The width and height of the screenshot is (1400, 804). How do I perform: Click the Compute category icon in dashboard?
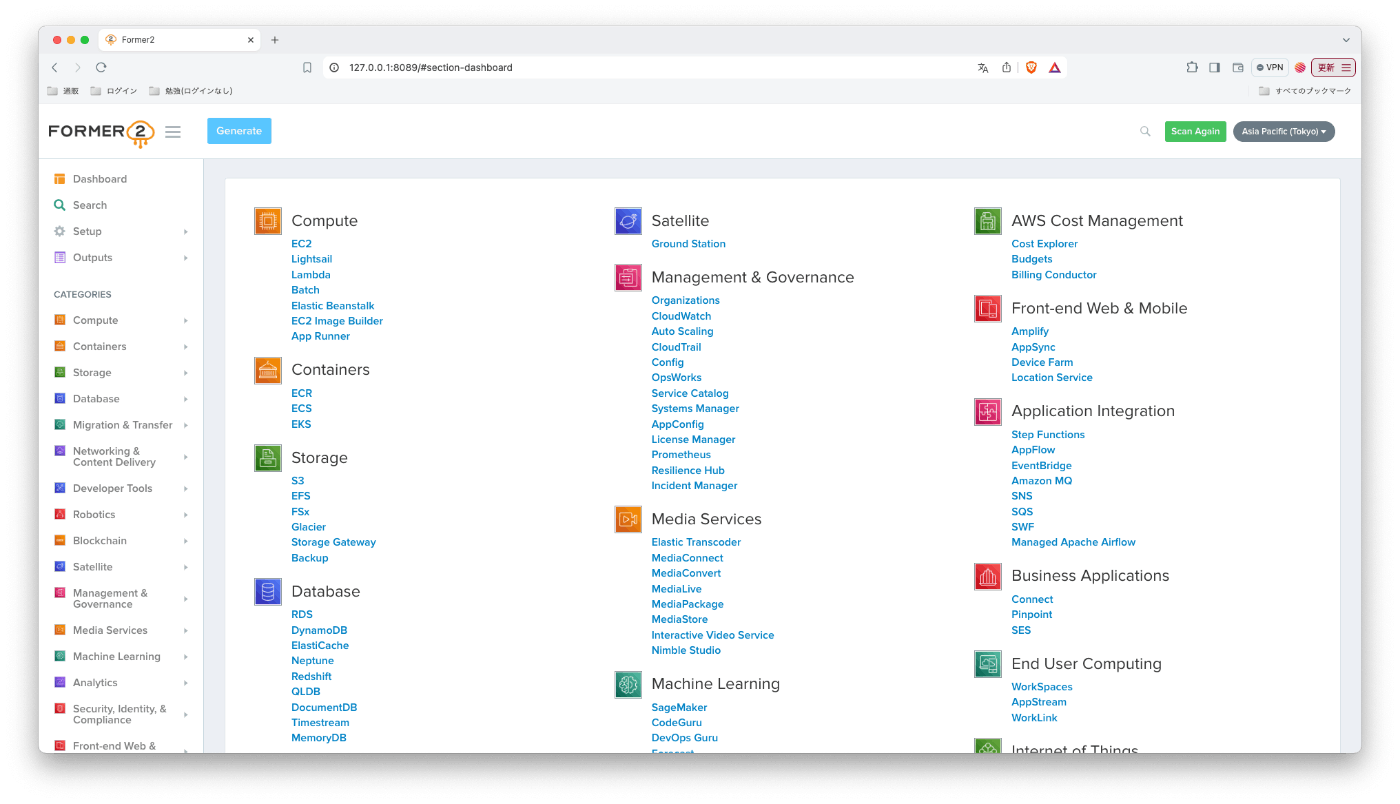(267, 221)
